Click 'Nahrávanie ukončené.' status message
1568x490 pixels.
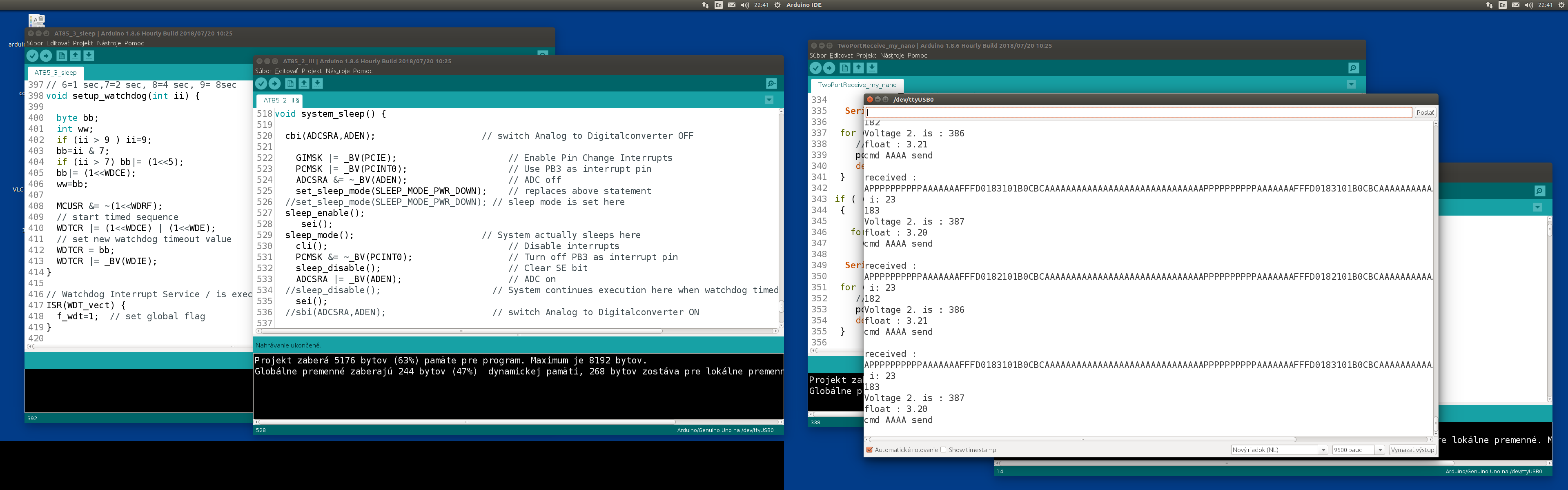(288, 345)
